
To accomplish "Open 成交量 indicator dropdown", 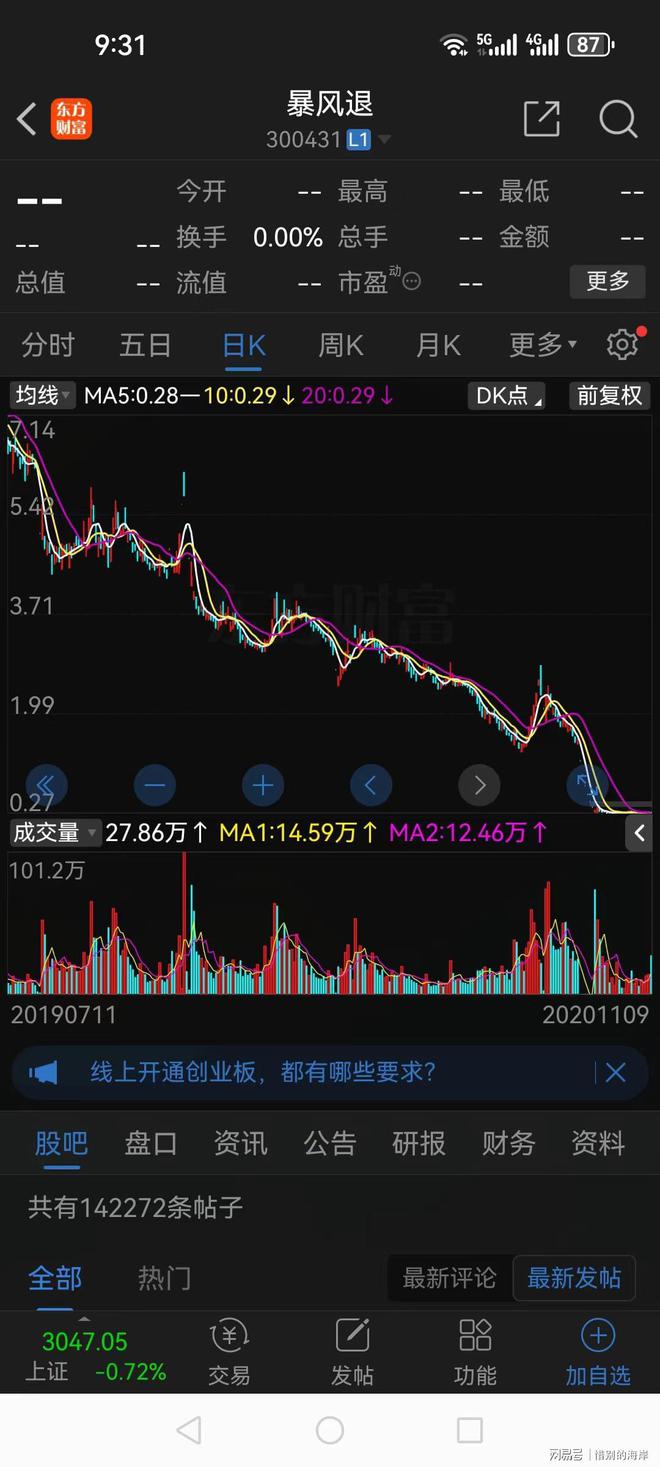I will point(55,832).
